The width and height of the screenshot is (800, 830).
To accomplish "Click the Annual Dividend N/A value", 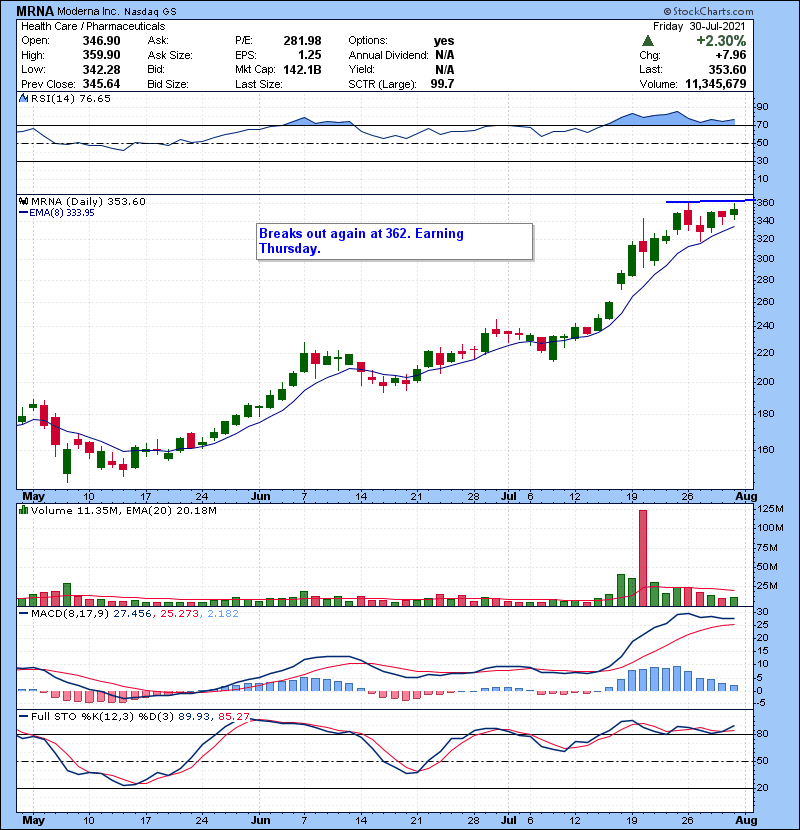I will tap(445, 55).
